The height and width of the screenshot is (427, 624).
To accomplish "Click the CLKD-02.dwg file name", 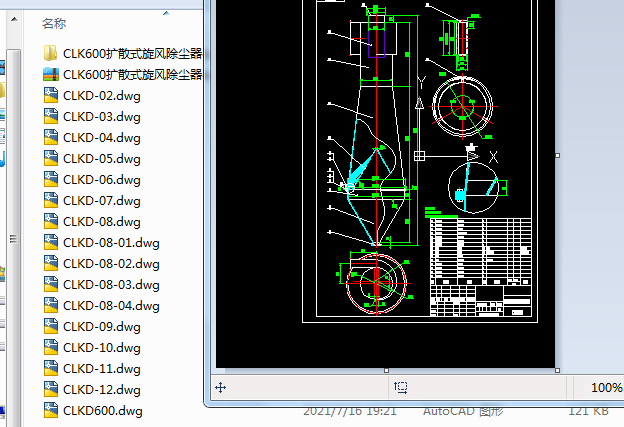I will pyautogui.click(x=102, y=96).
